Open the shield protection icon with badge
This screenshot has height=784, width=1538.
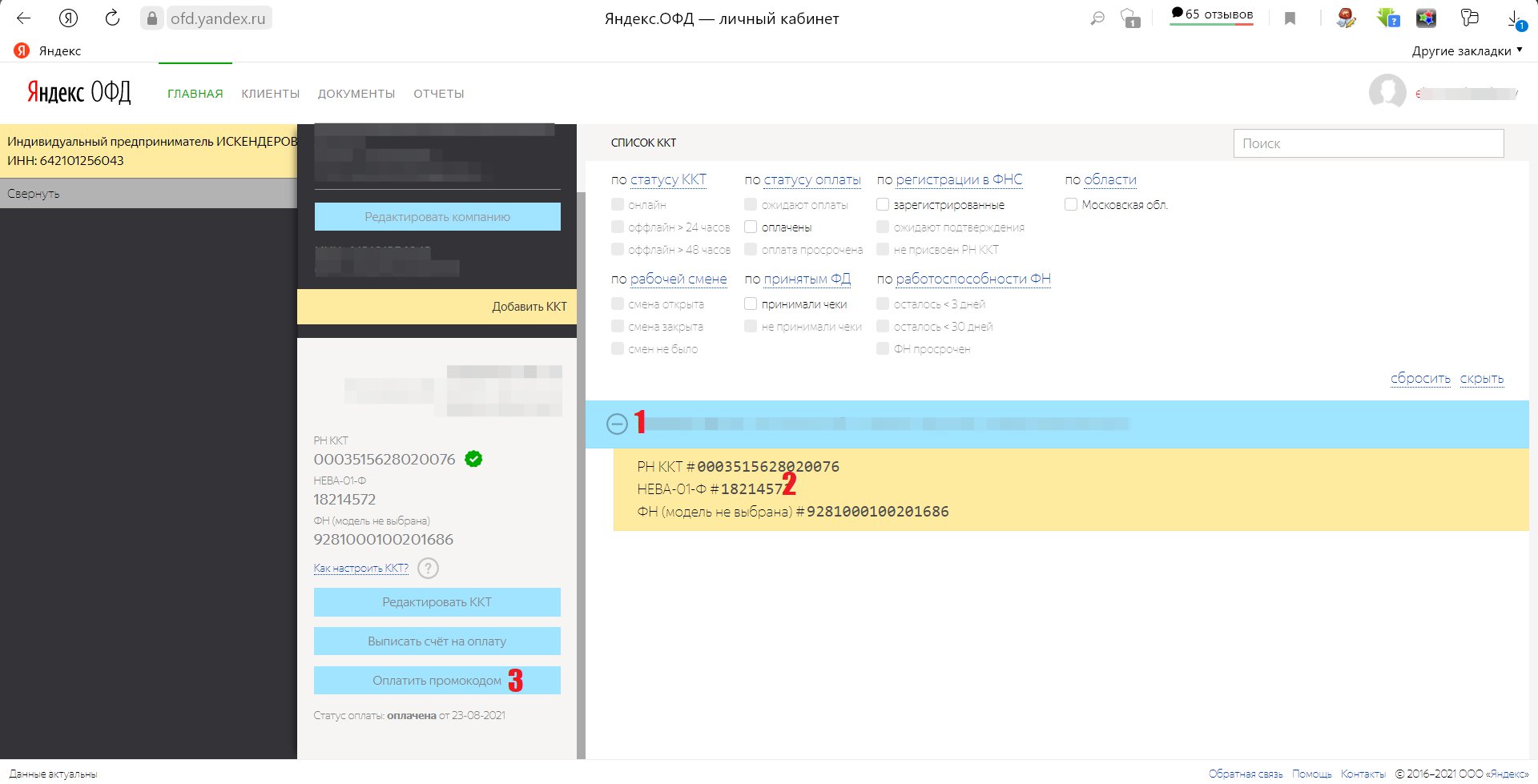[x=1130, y=18]
